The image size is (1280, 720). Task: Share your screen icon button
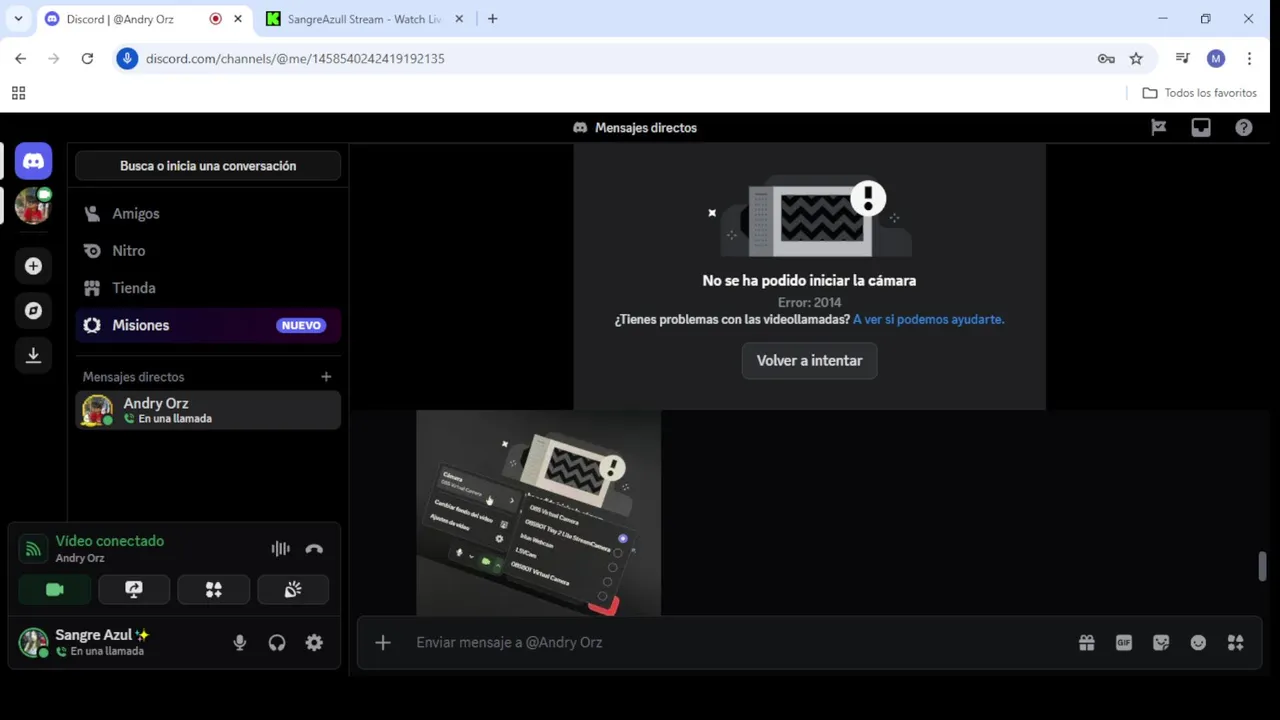pyautogui.click(x=134, y=590)
